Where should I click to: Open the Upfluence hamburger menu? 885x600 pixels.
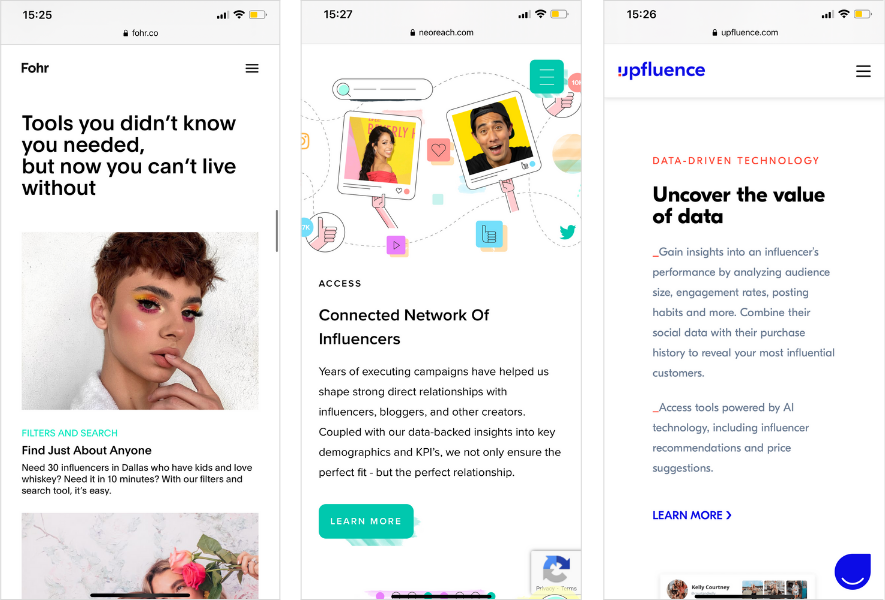click(863, 71)
